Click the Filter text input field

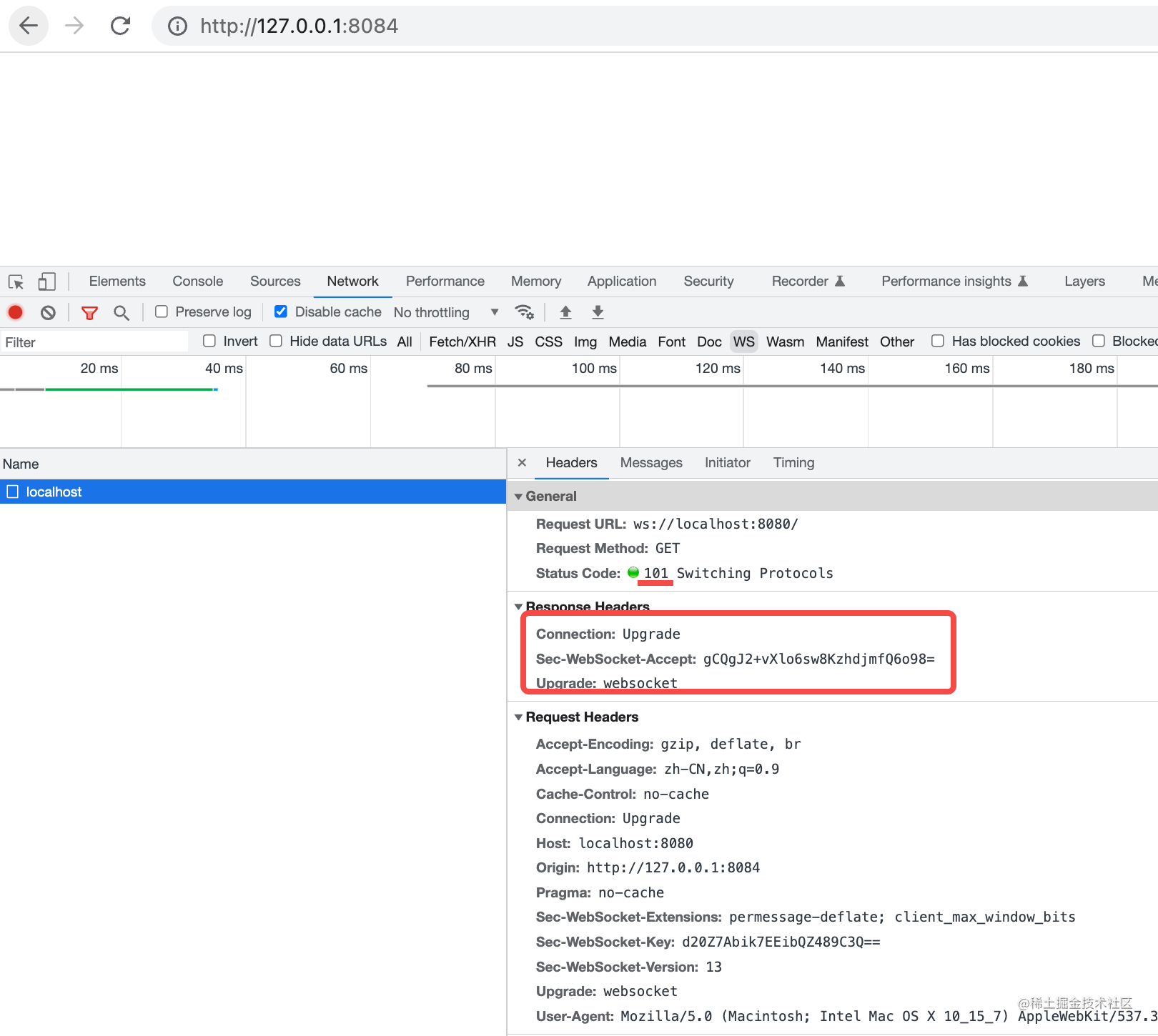click(94, 342)
